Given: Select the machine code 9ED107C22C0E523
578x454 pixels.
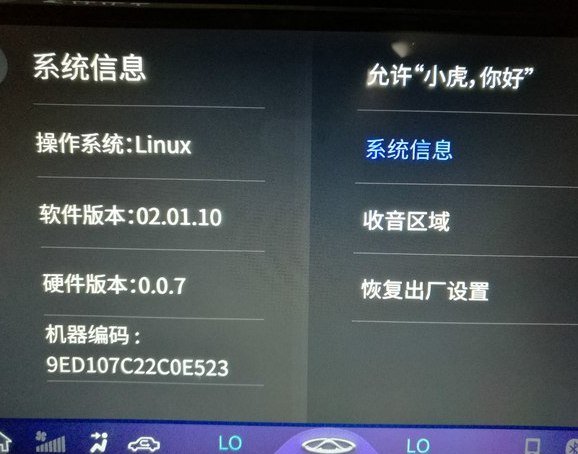Looking at the screenshot, I should pyautogui.click(x=137, y=366).
